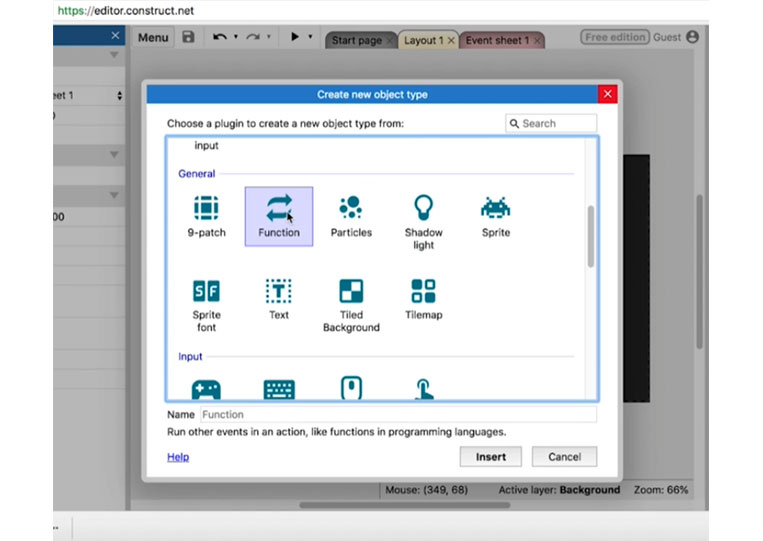Pick the Tiled Background plugin
The height and width of the screenshot is (541, 763).
coord(351,291)
